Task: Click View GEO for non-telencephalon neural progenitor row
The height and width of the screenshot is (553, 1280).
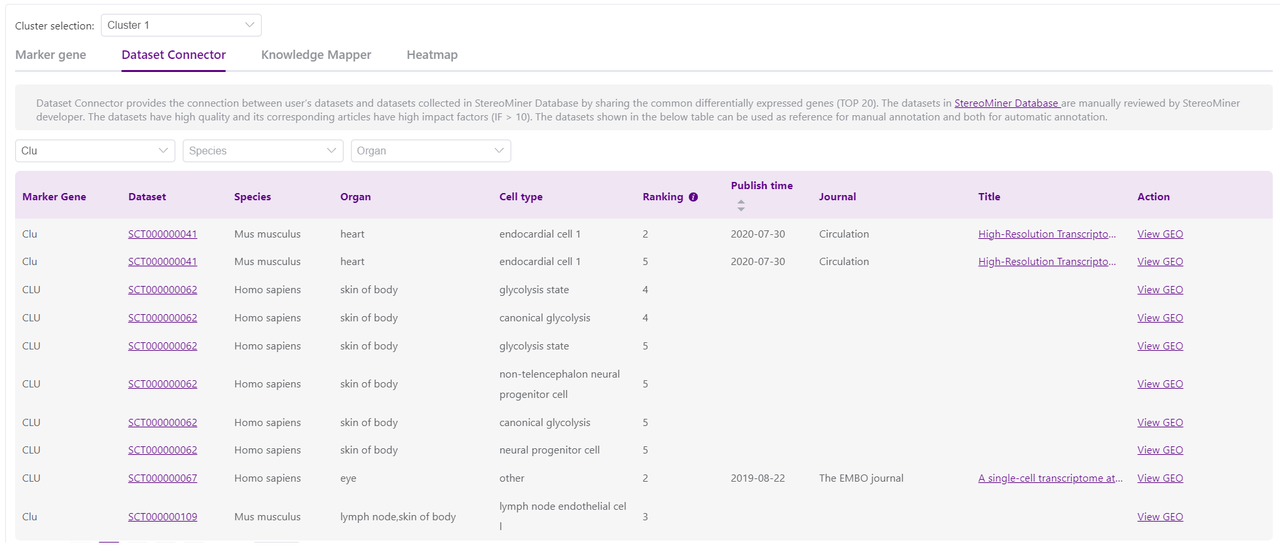Action: click(x=1160, y=384)
